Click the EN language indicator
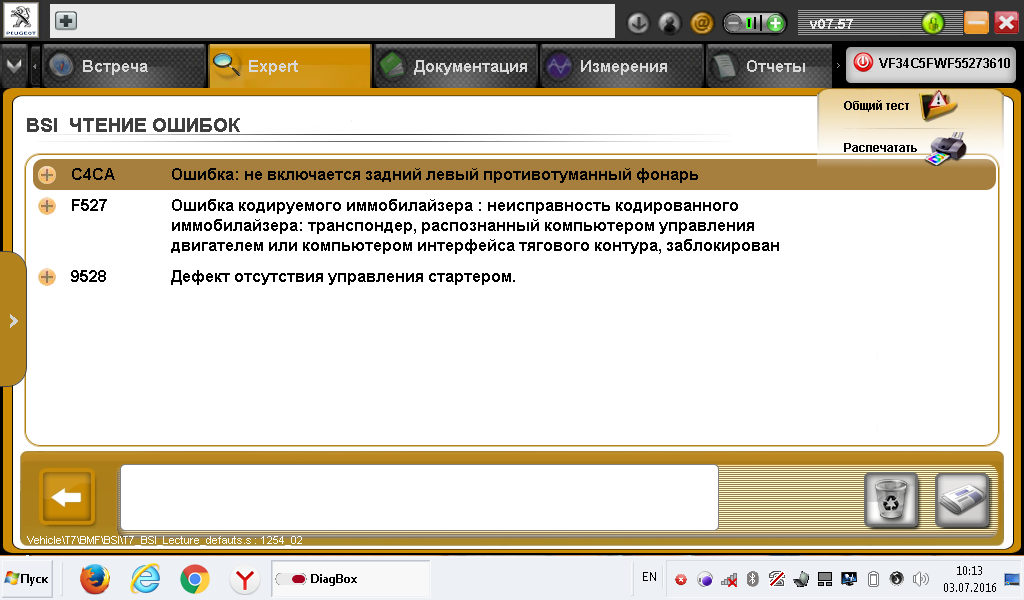Viewport: 1024px width, 600px height. [649, 577]
